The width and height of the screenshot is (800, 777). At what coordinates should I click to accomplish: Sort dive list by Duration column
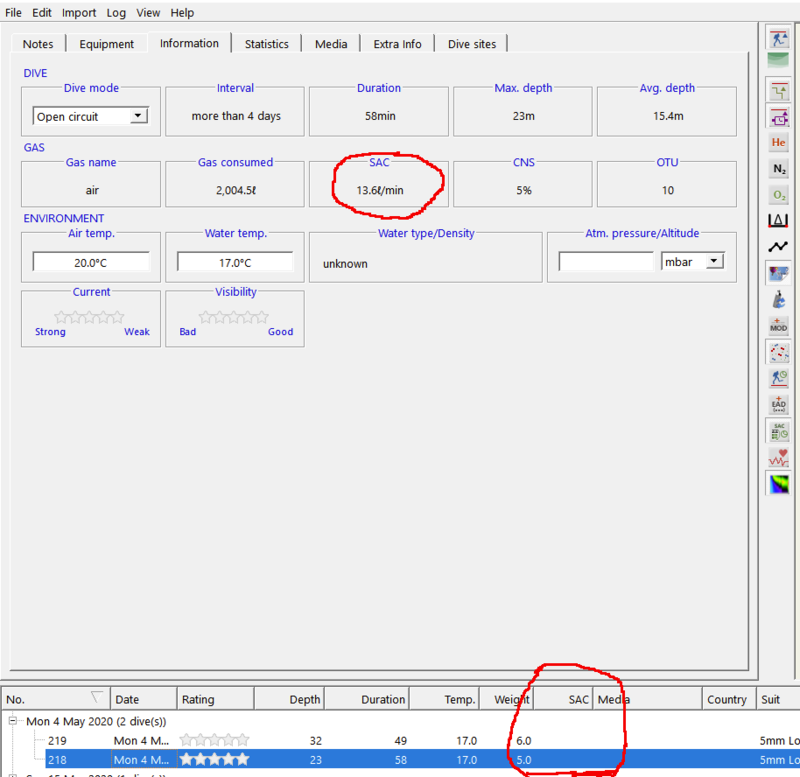click(x=383, y=700)
